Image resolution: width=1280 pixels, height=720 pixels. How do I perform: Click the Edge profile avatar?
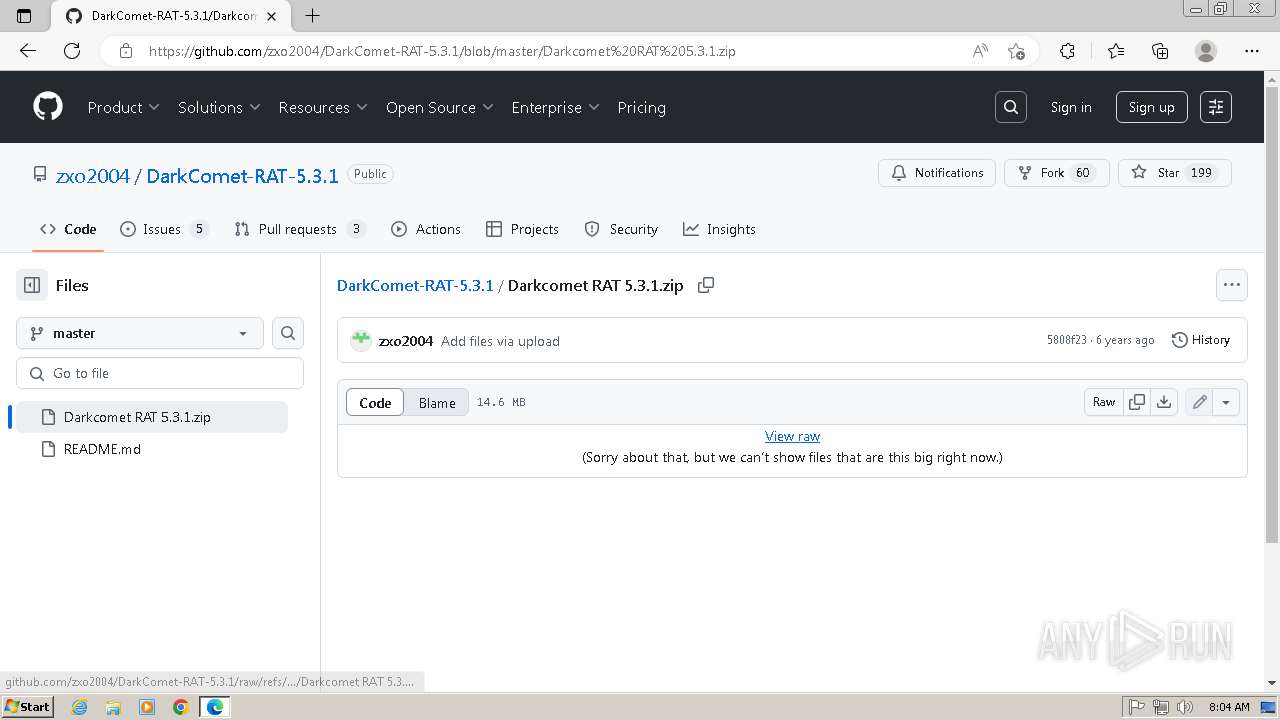tap(1206, 51)
